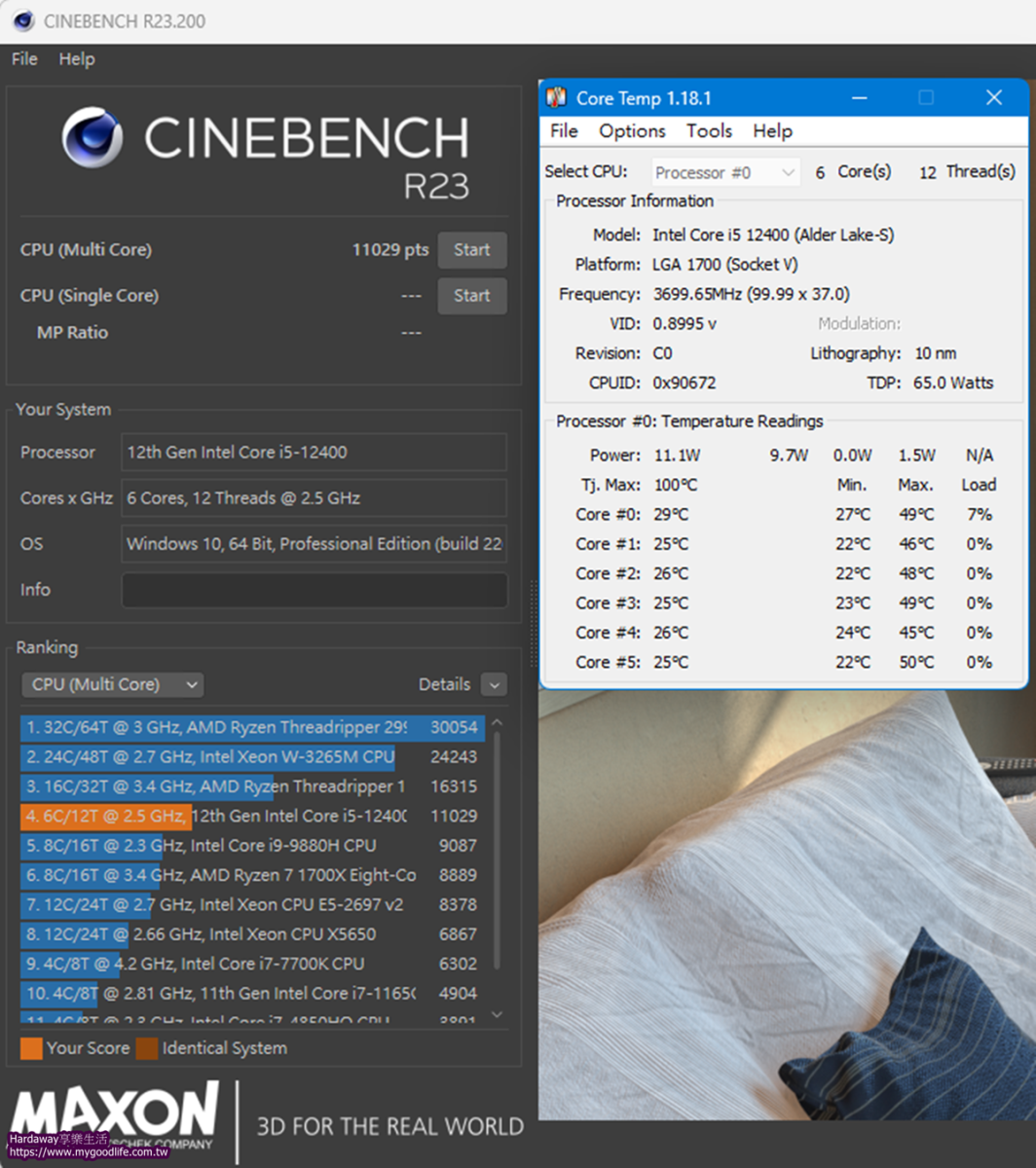Close the Core Temp window
1036x1168 pixels.
tap(993, 98)
